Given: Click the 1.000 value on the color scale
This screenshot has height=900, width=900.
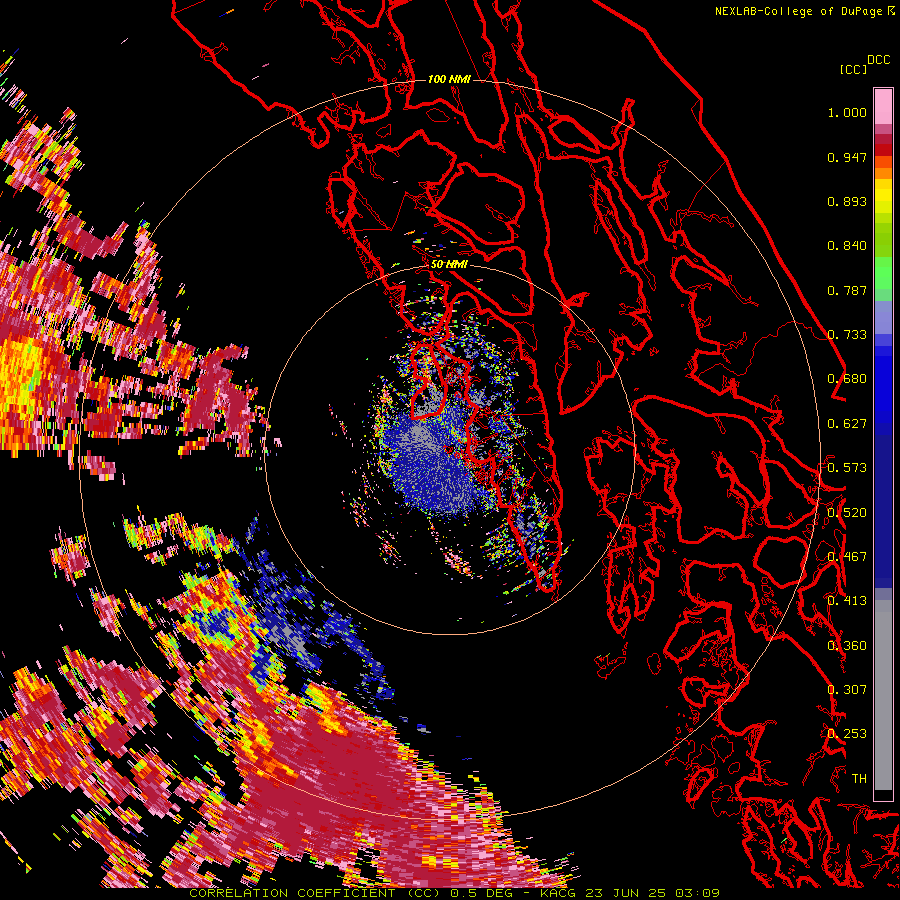Looking at the screenshot, I should point(847,112).
